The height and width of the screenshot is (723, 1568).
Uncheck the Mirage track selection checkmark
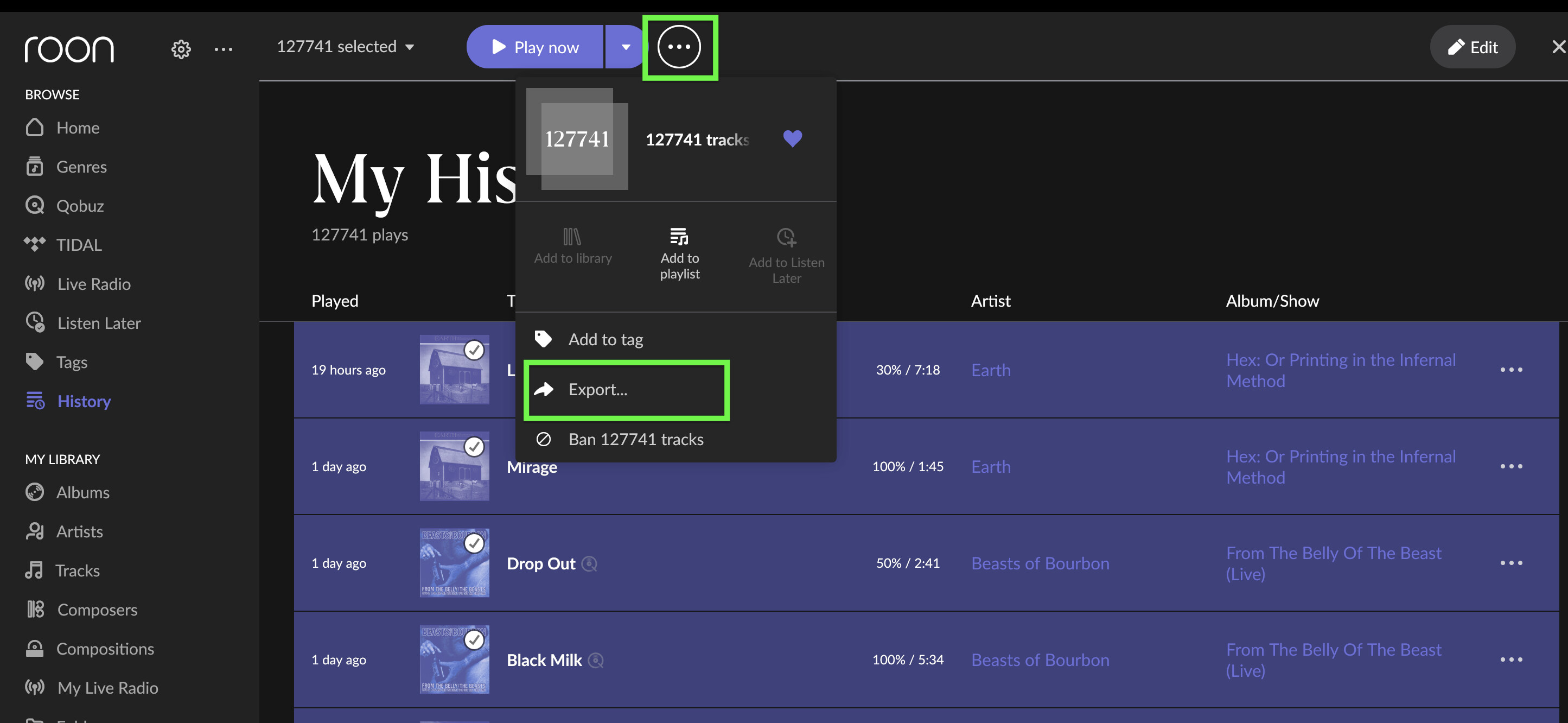474,447
